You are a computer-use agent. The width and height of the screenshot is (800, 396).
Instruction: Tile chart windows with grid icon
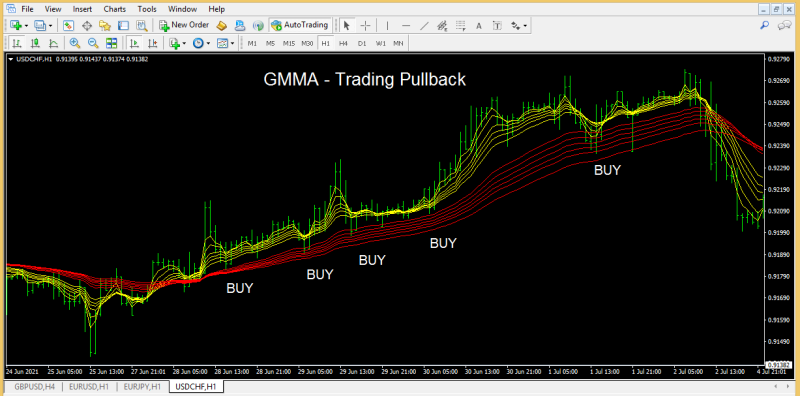111,43
